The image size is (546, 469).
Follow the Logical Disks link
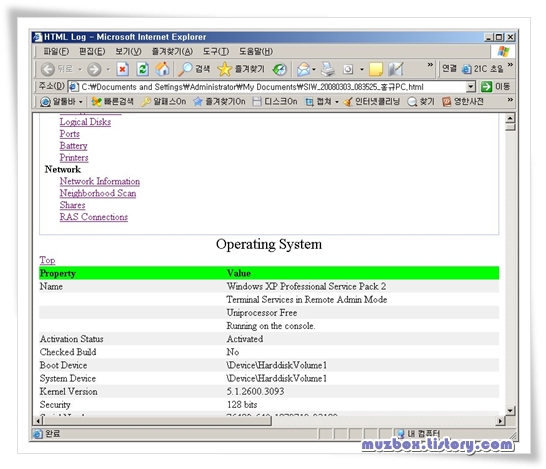85,122
